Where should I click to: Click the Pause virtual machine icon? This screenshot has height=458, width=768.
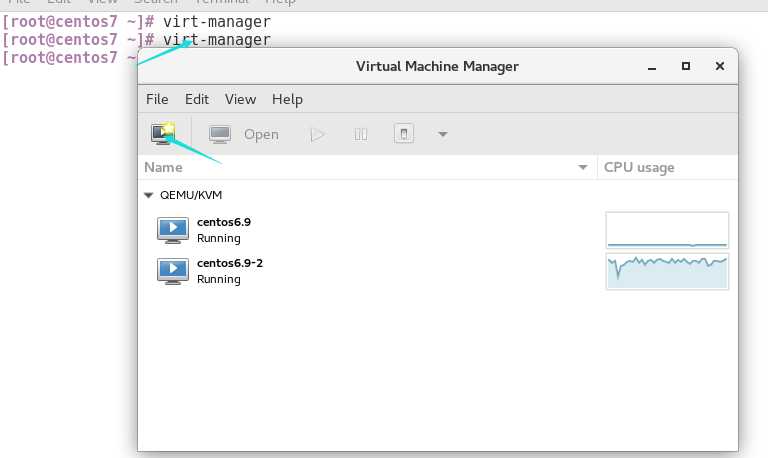360,134
